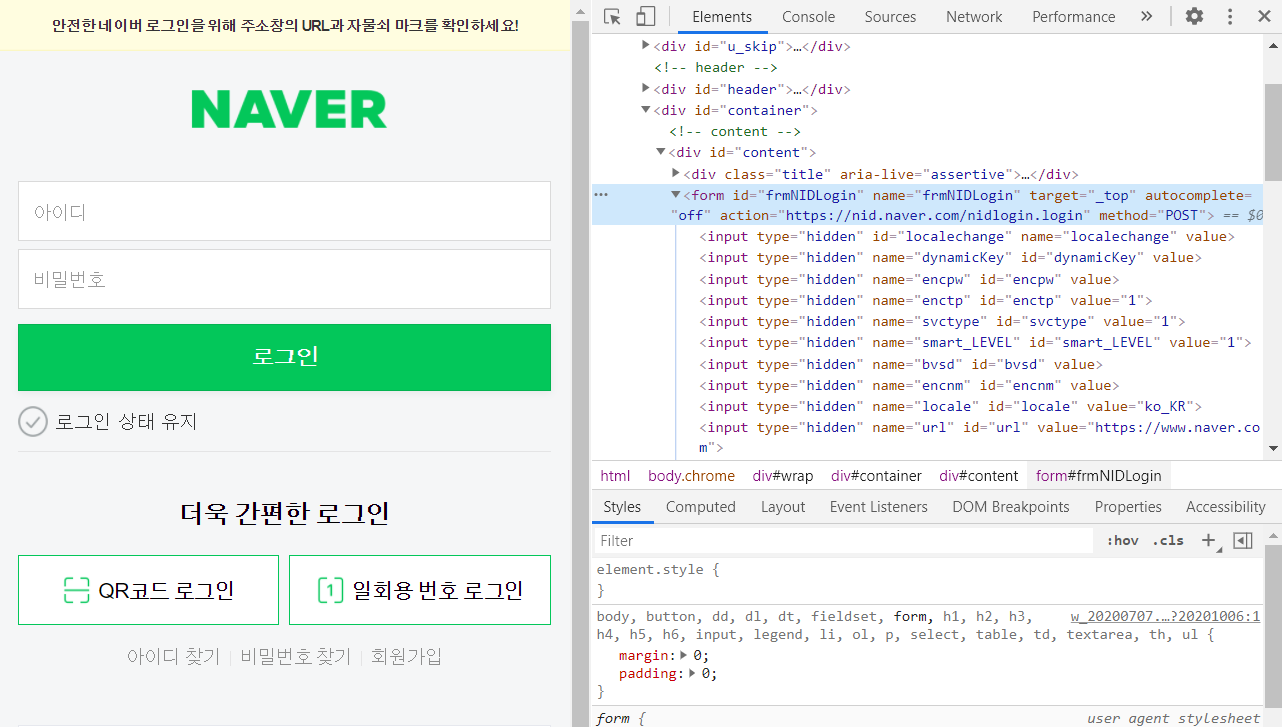
Task: Open the Network tab
Action: click(974, 16)
